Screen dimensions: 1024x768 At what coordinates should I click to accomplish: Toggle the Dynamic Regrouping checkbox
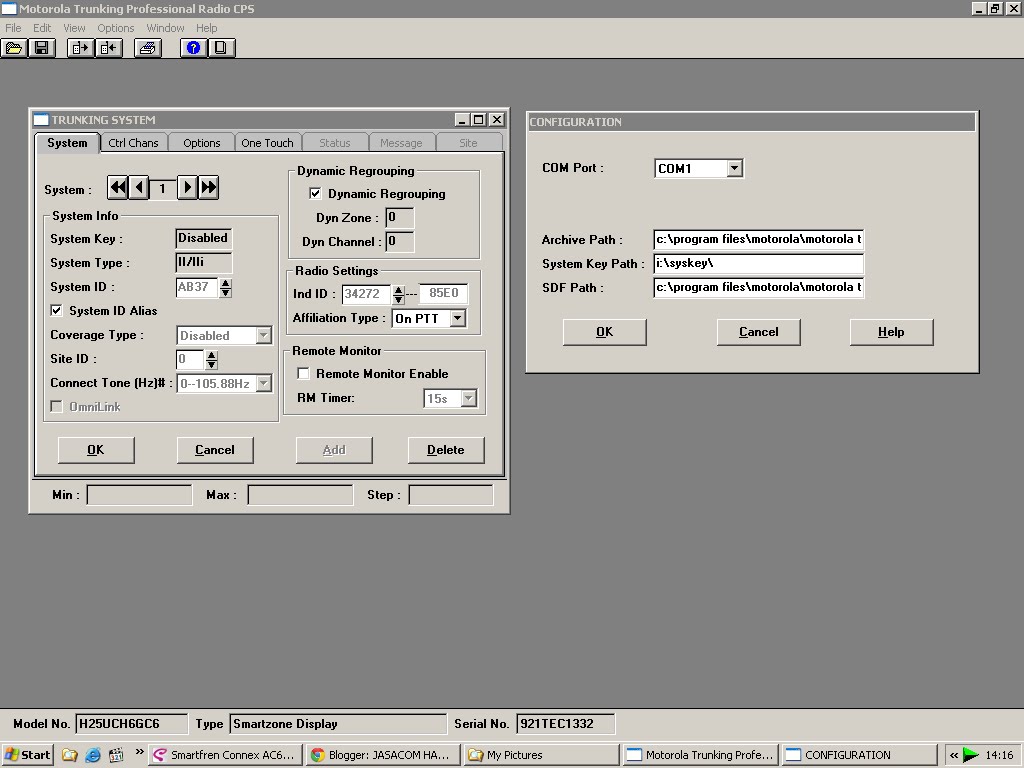(315, 193)
